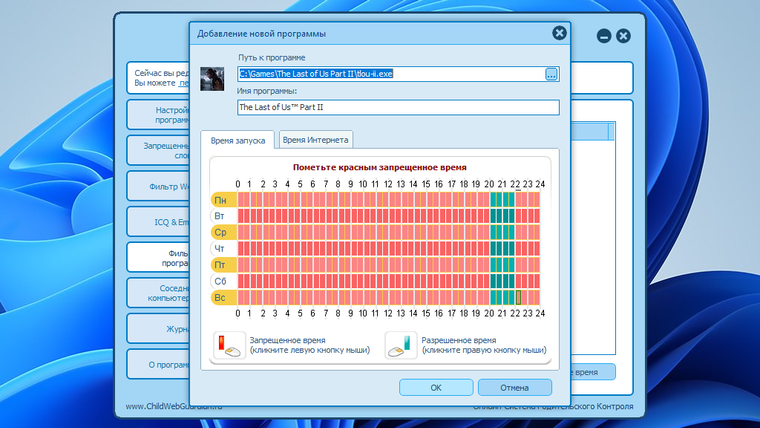Click the forbidden time red mouse icon
The width and height of the screenshot is (760, 428).
click(229, 345)
